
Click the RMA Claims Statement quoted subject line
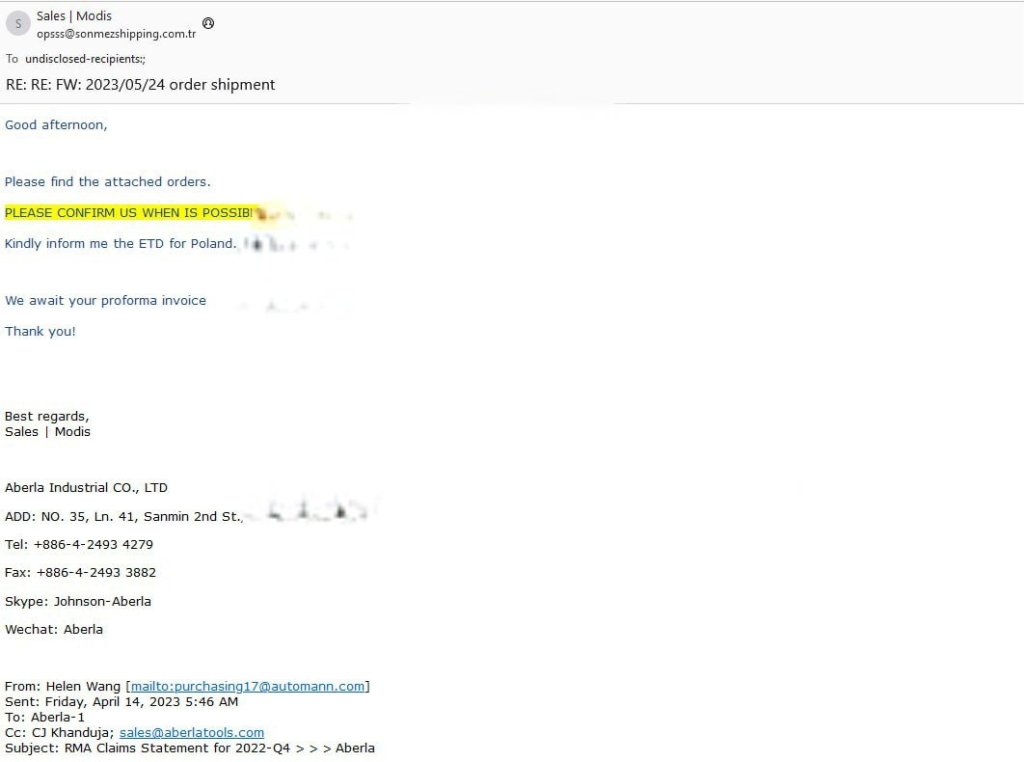[190, 748]
